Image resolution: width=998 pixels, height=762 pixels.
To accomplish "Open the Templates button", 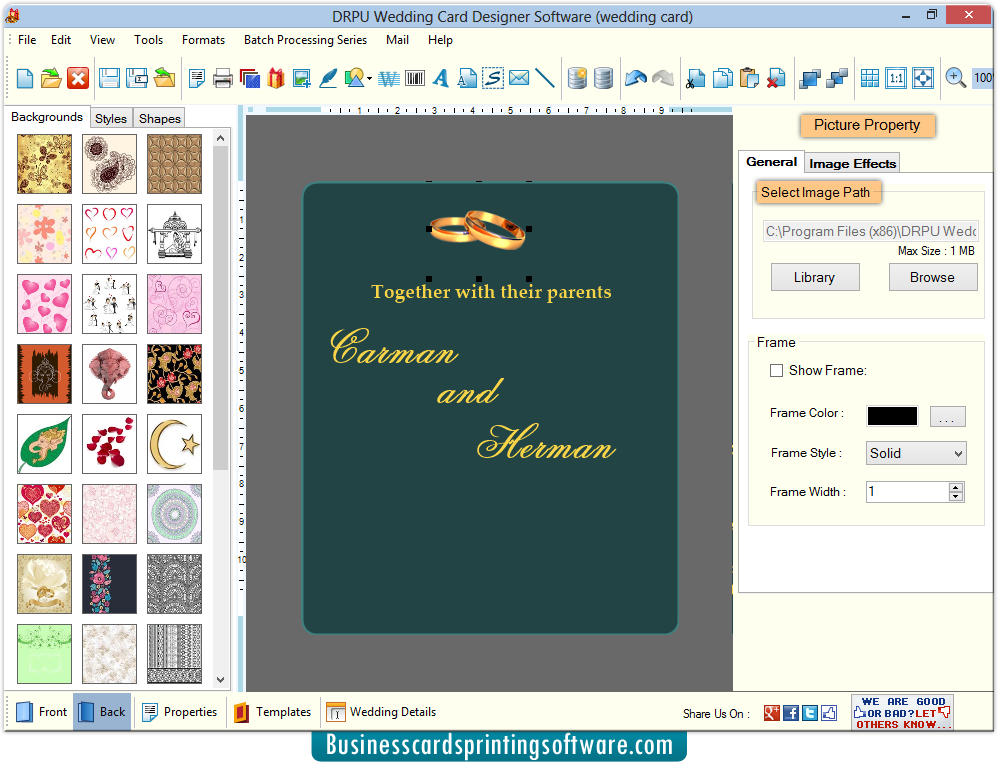I will [272, 712].
